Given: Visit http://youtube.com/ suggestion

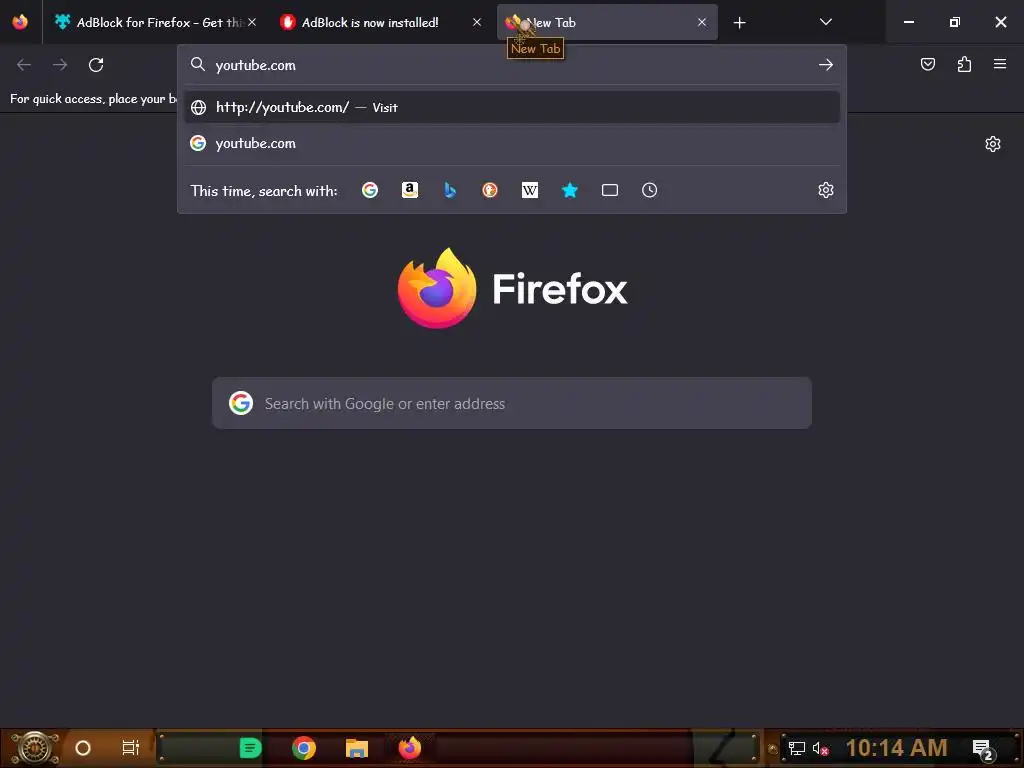Looking at the screenshot, I should click(512, 107).
